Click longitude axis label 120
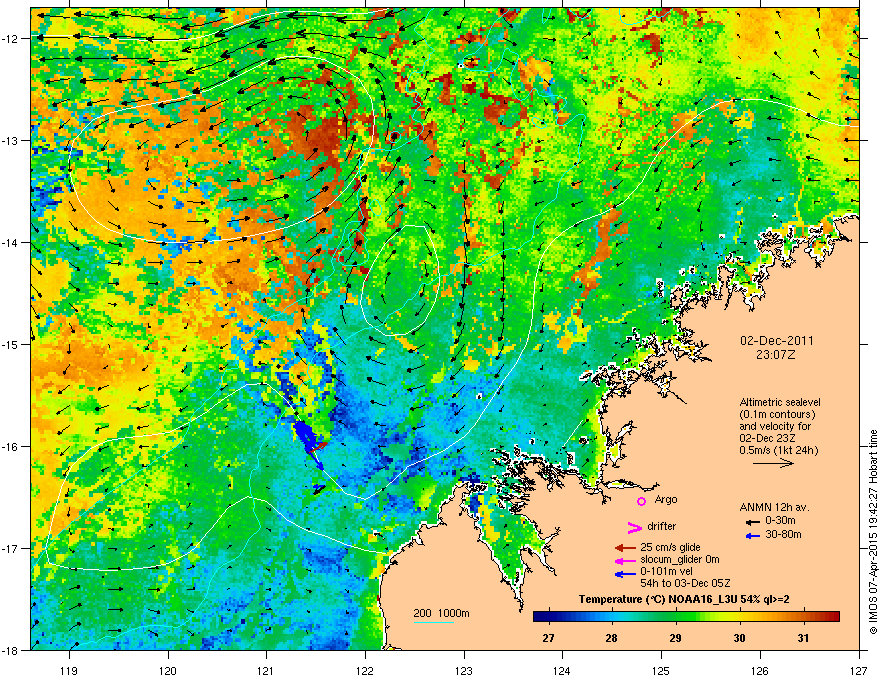Screen dimensions: 880x680 point(168,670)
